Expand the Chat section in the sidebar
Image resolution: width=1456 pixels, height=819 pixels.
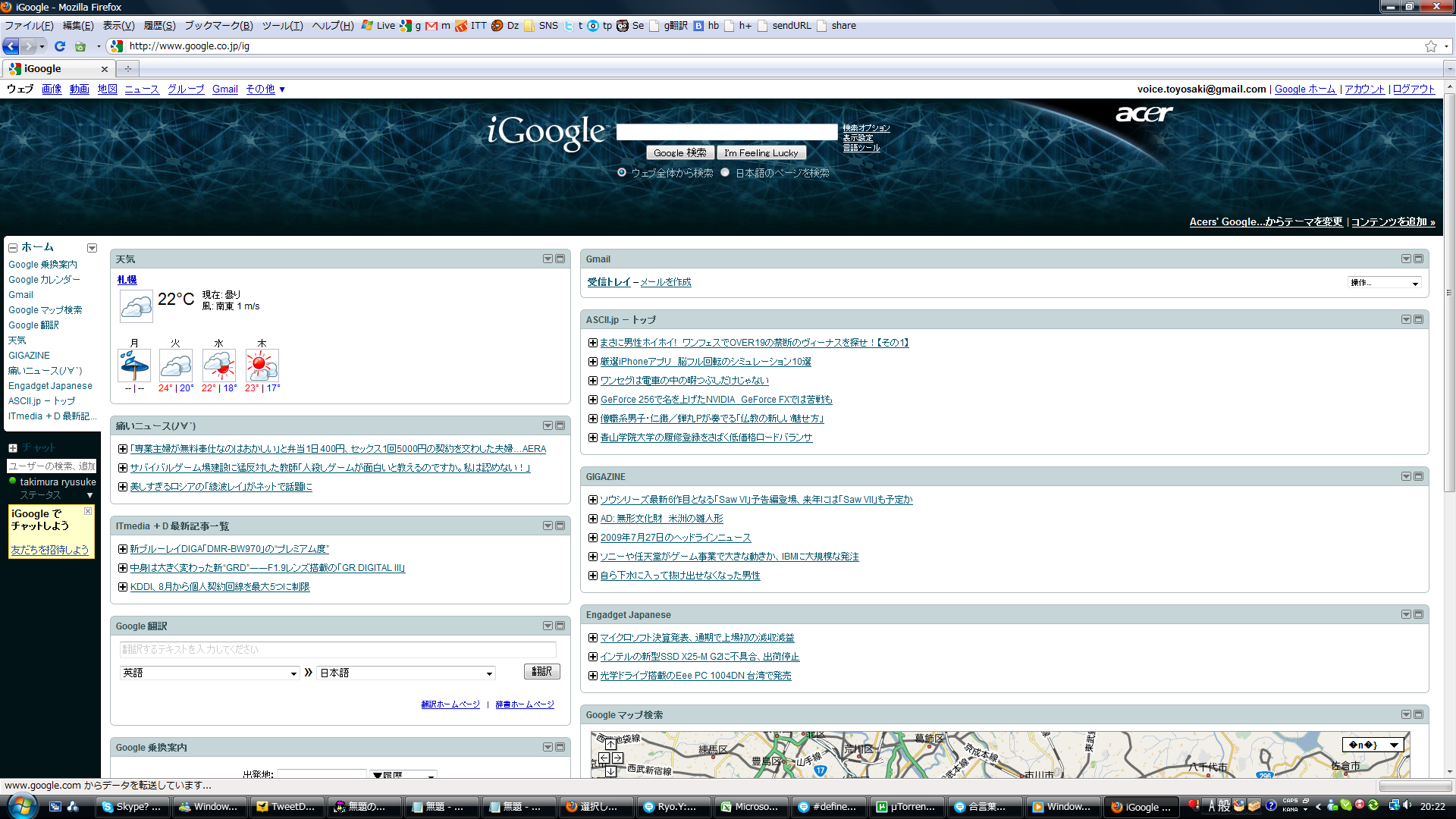click(13, 448)
